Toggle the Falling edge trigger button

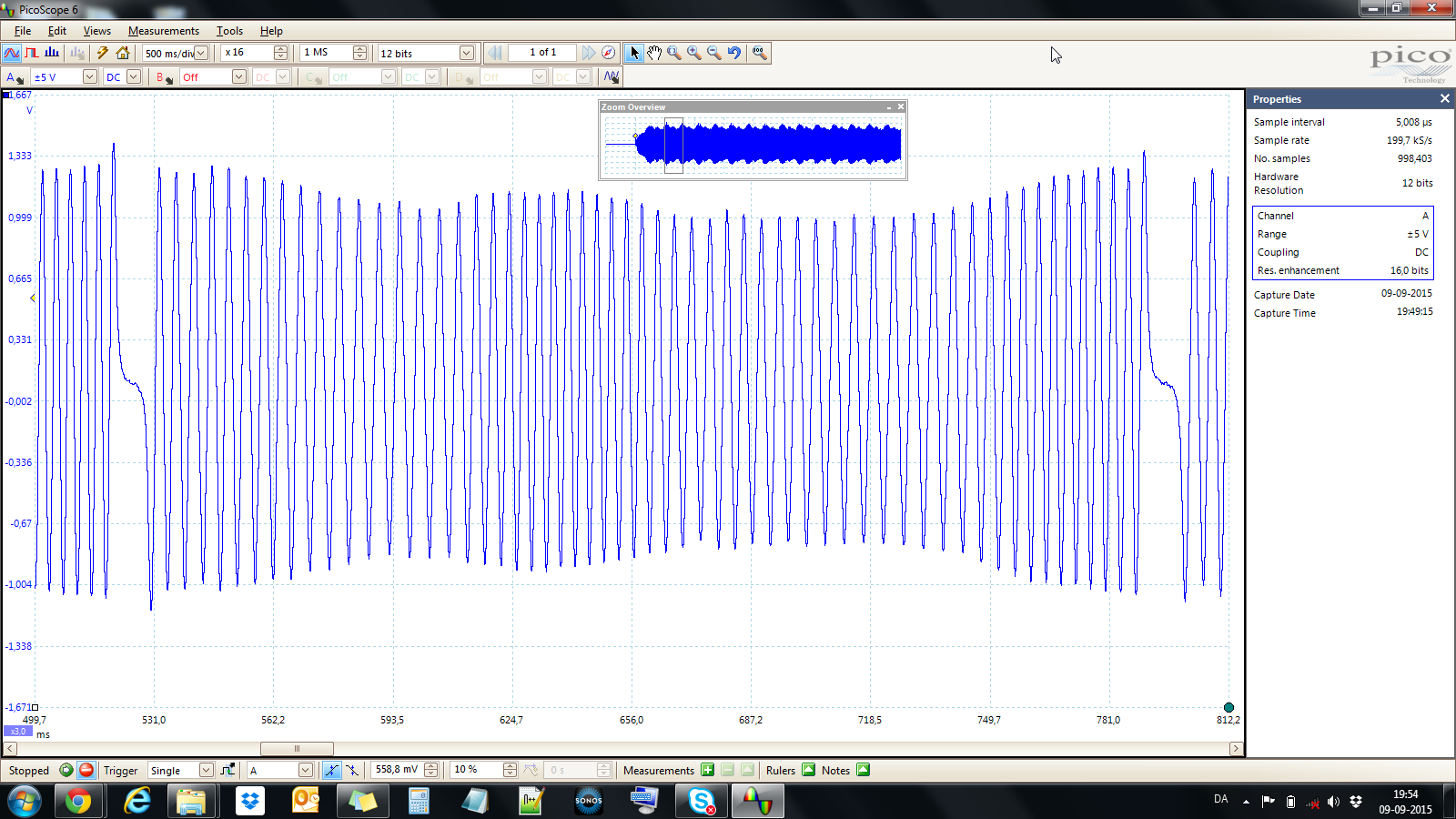pos(352,770)
